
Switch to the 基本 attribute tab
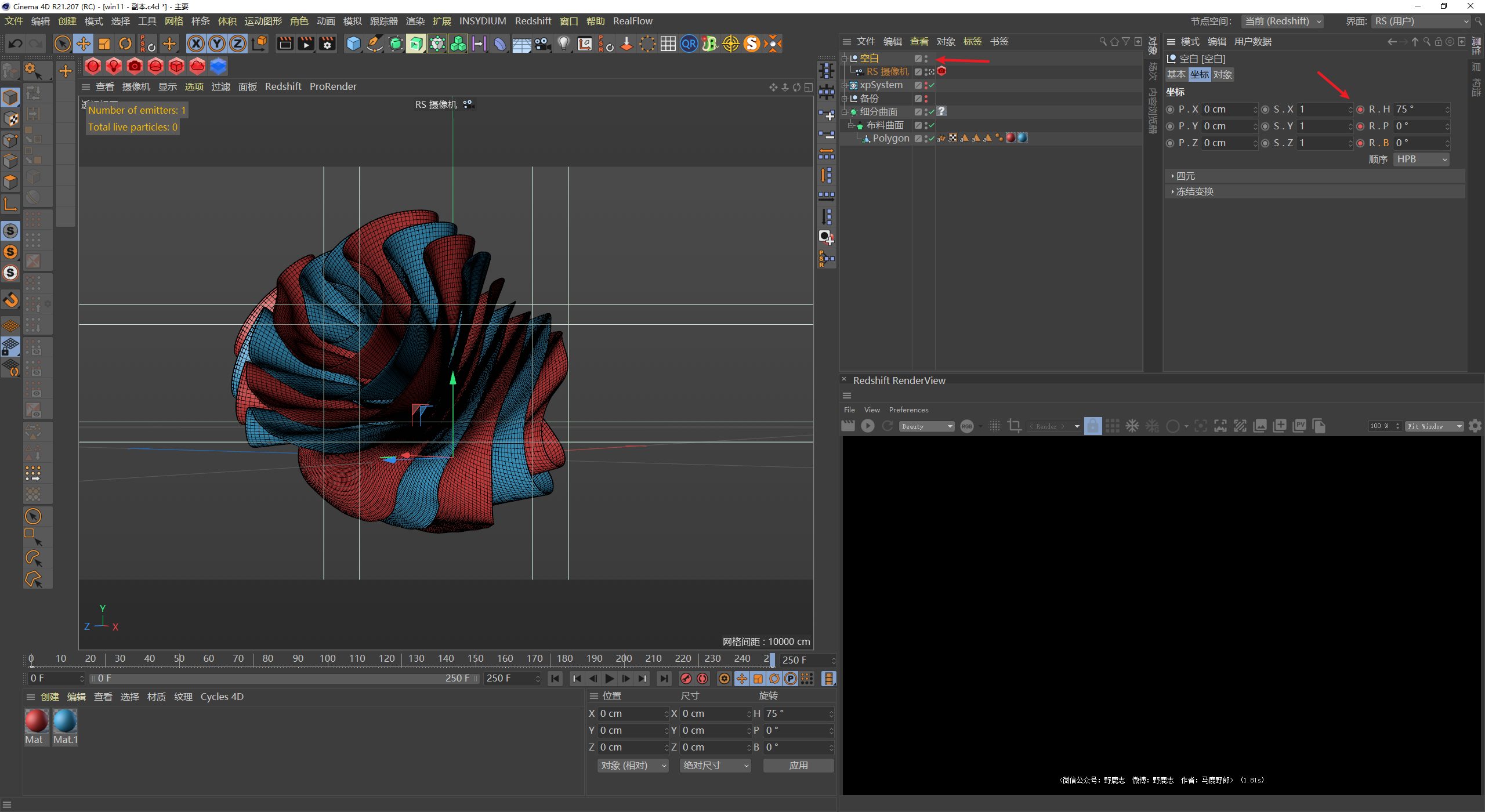click(1176, 75)
